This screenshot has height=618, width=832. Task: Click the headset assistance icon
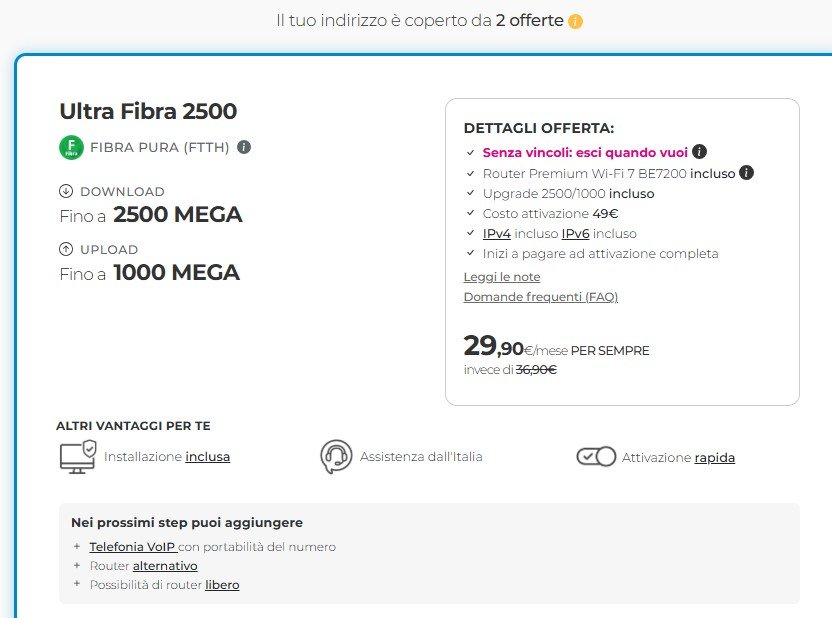pos(336,456)
